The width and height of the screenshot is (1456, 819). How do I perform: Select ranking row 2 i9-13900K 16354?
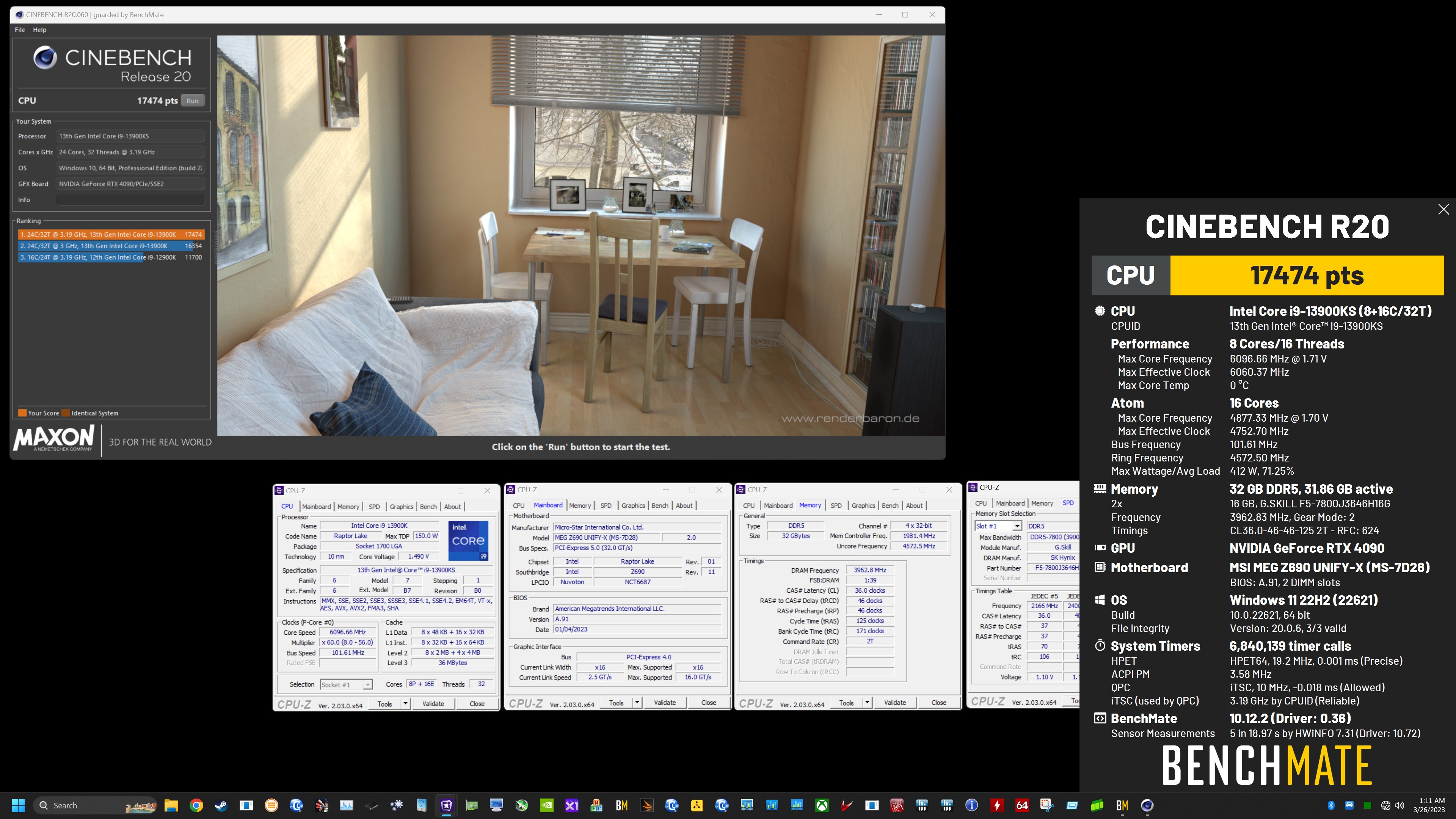click(x=111, y=246)
